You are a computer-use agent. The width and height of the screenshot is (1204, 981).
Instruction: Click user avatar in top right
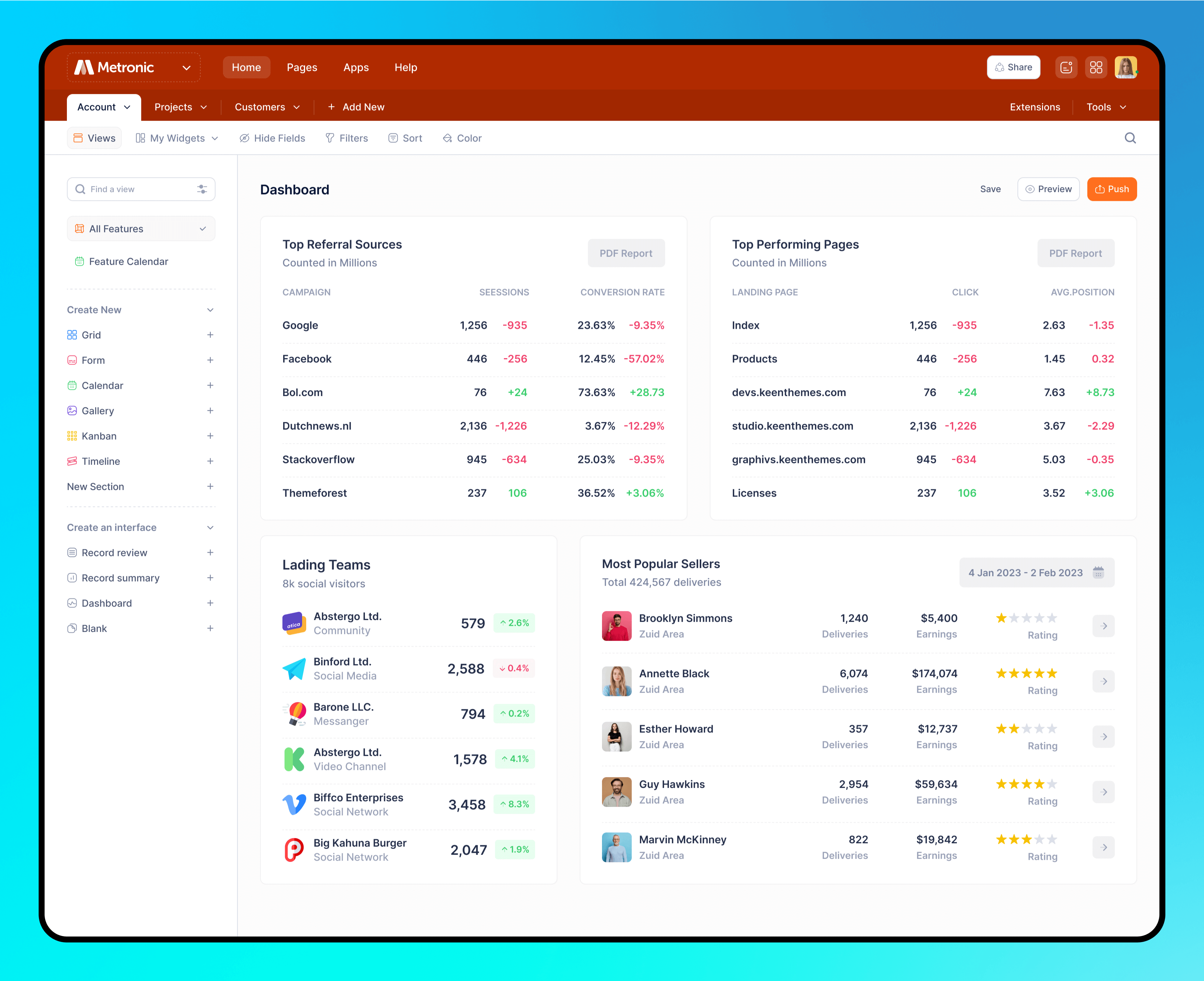tap(1126, 67)
